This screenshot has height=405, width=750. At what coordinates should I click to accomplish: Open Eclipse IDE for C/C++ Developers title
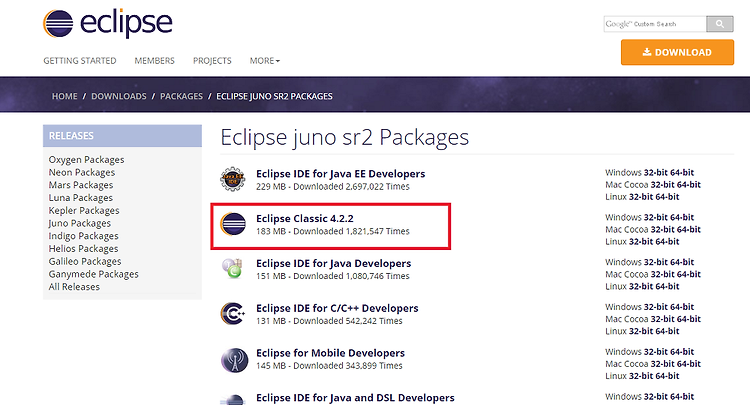pyautogui.click(x=337, y=308)
